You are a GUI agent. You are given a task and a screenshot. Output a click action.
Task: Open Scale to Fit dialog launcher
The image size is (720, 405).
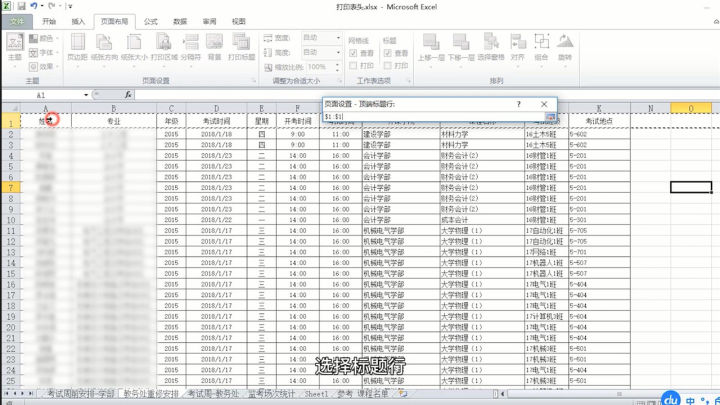pyautogui.click(x=340, y=81)
